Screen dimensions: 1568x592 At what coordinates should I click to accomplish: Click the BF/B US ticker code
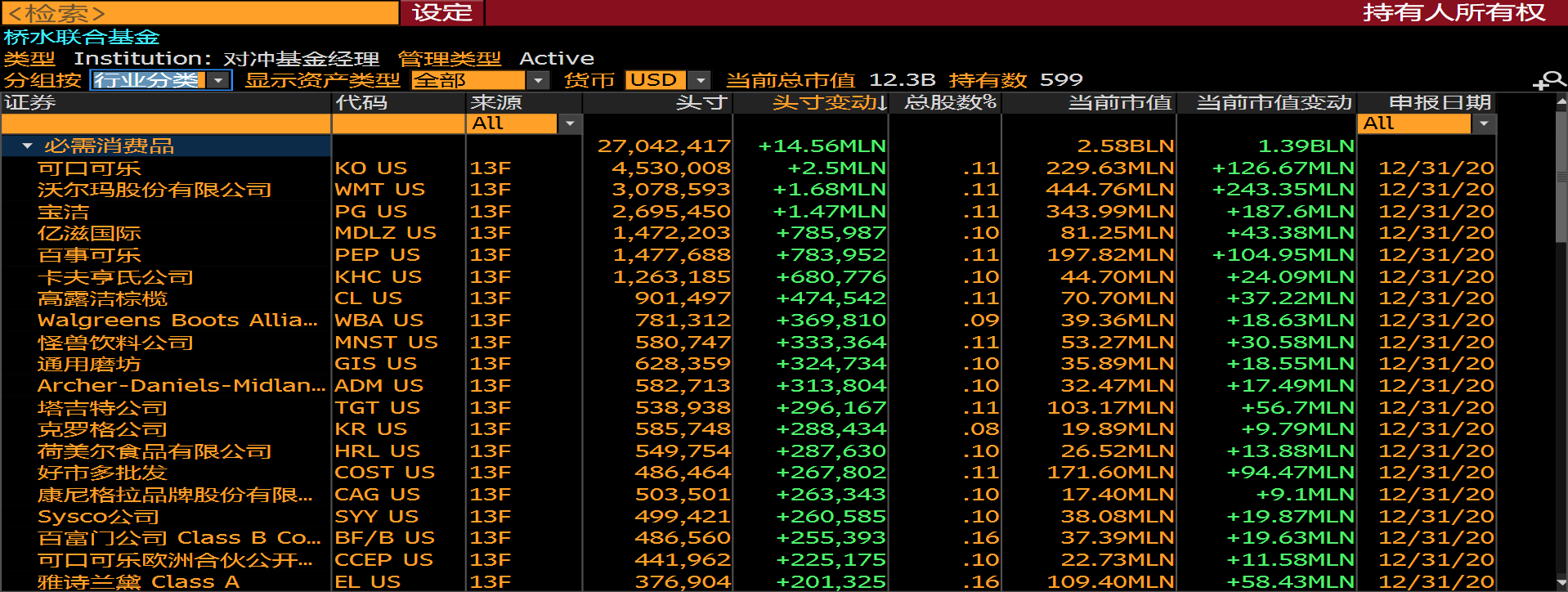point(385,538)
